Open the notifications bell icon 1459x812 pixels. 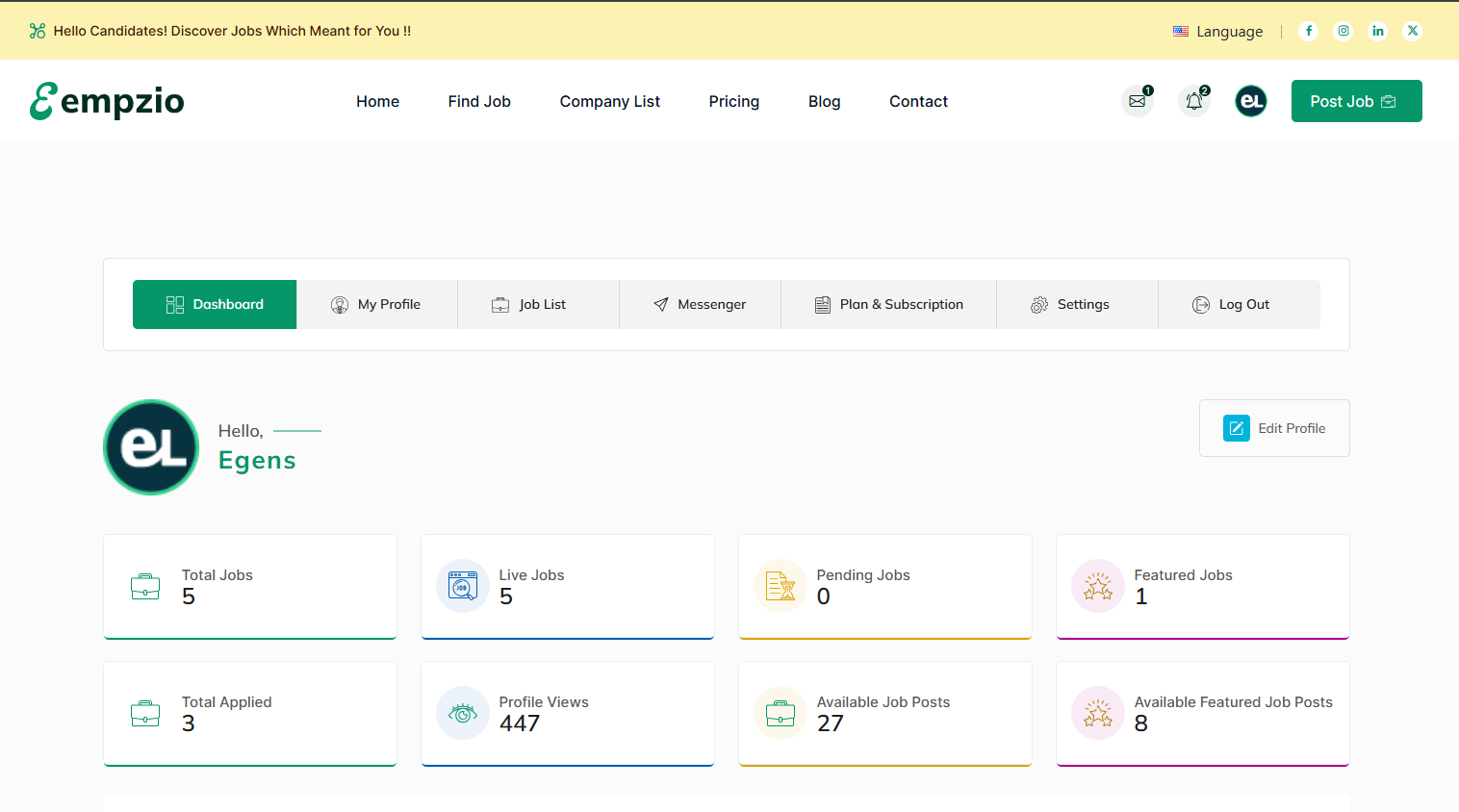[x=1194, y=101]
